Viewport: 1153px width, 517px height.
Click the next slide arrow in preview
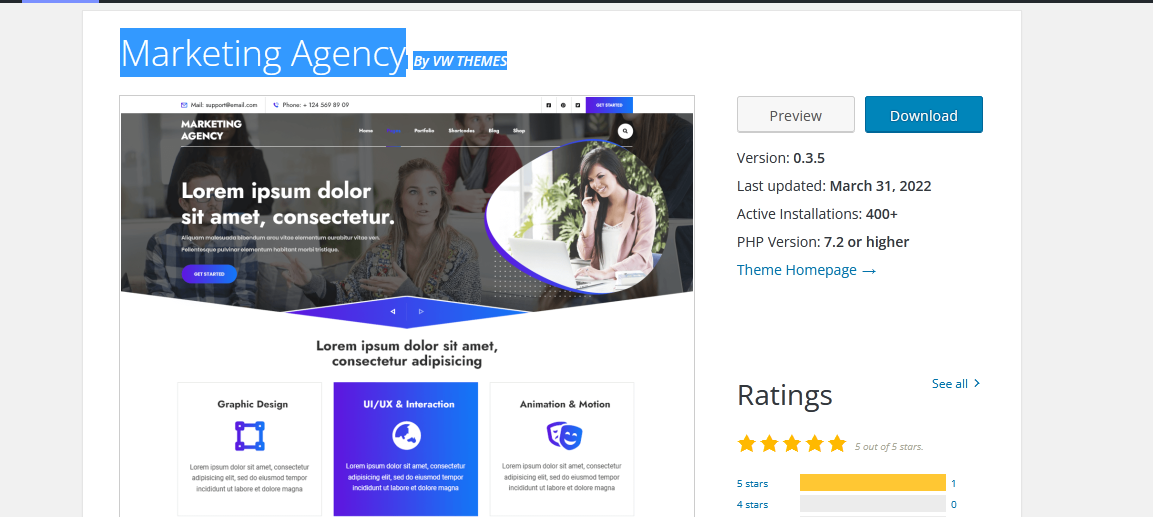pos(421,312)
